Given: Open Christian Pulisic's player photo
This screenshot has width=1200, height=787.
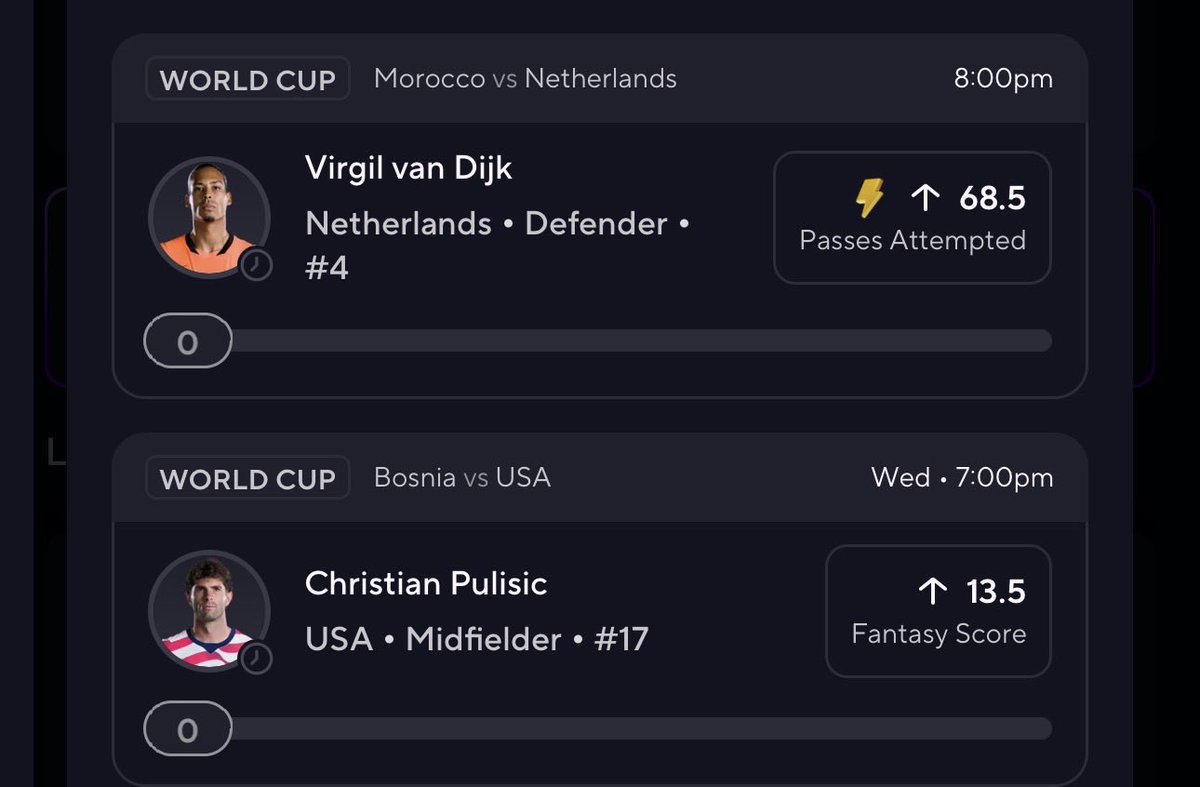Looking at the screenshot, I should [209, 610].
